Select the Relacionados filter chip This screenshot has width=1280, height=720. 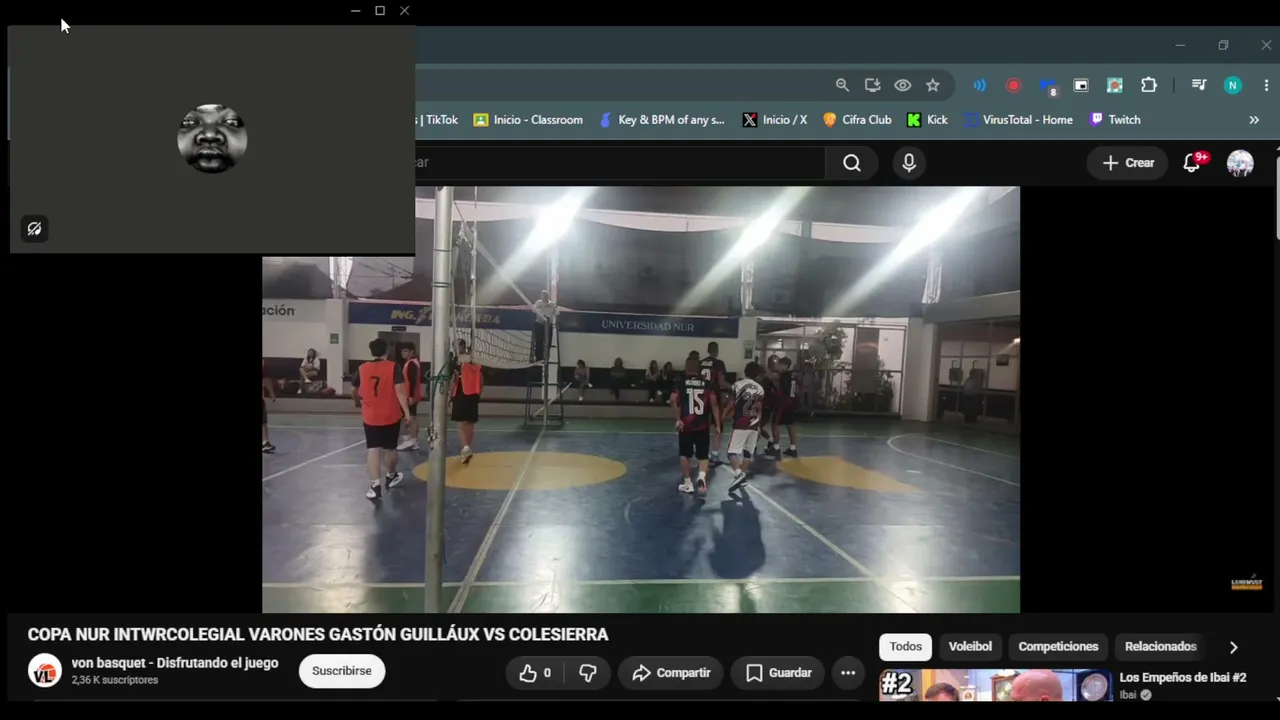[x=1161, y=647]
